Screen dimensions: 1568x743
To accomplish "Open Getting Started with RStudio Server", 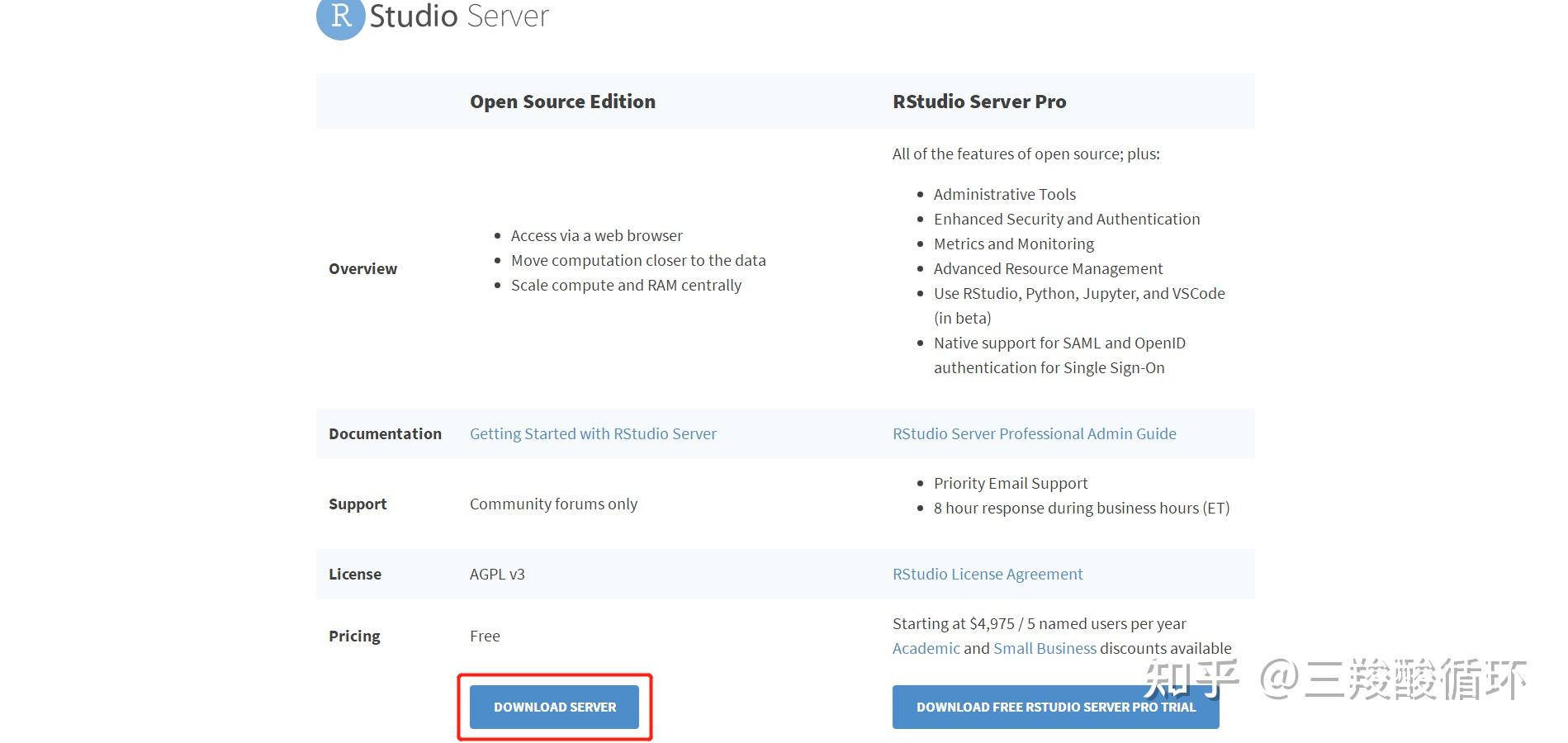I will tap(592, 433).
